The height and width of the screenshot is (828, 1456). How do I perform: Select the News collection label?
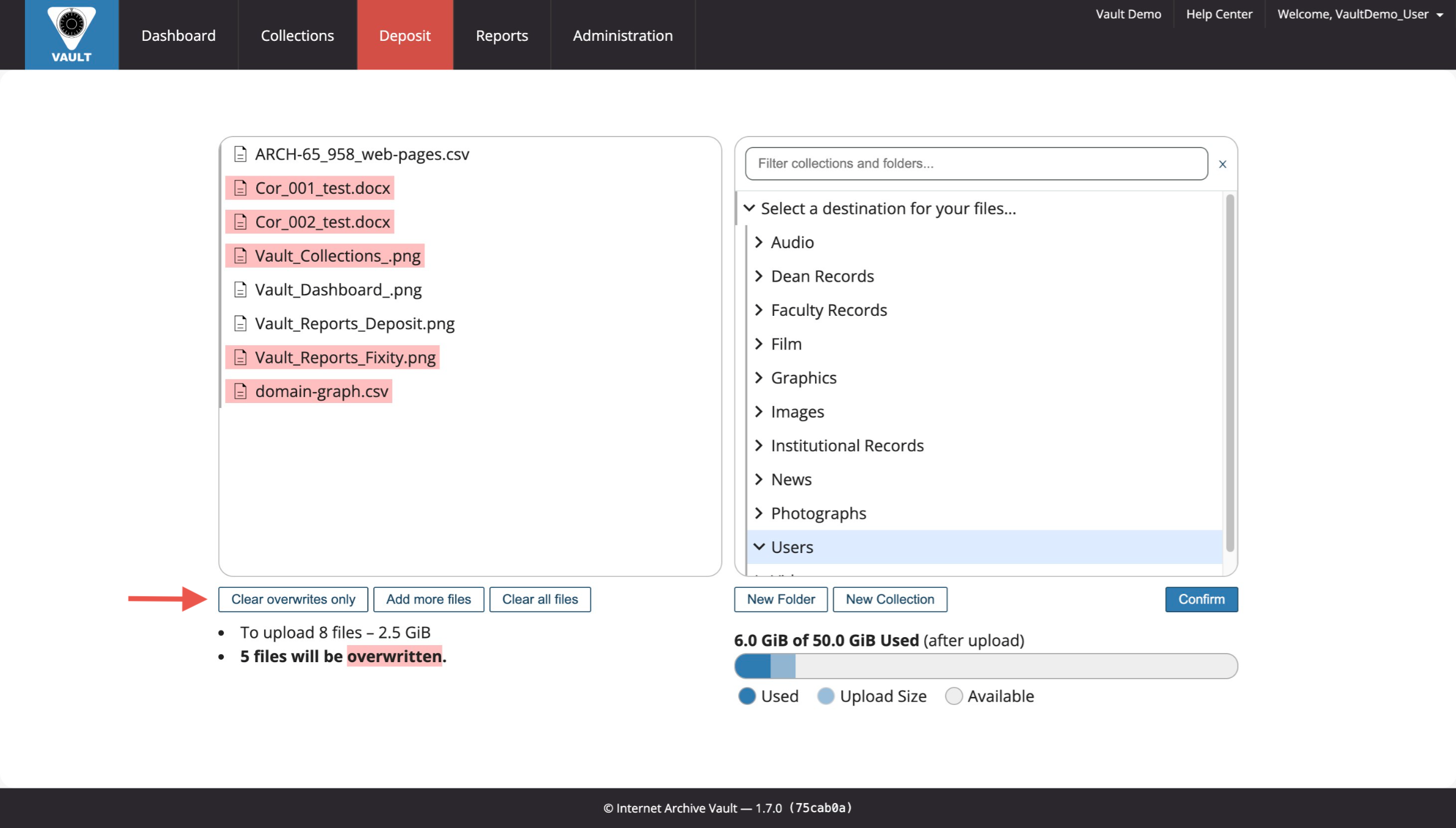coord(791,479)
